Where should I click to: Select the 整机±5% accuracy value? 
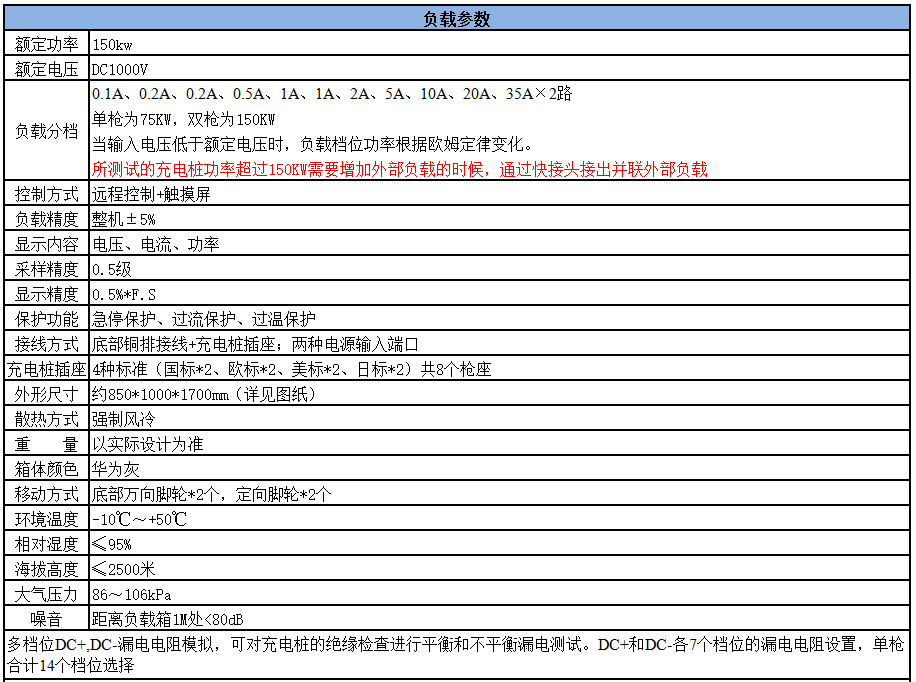coord(124,220)
